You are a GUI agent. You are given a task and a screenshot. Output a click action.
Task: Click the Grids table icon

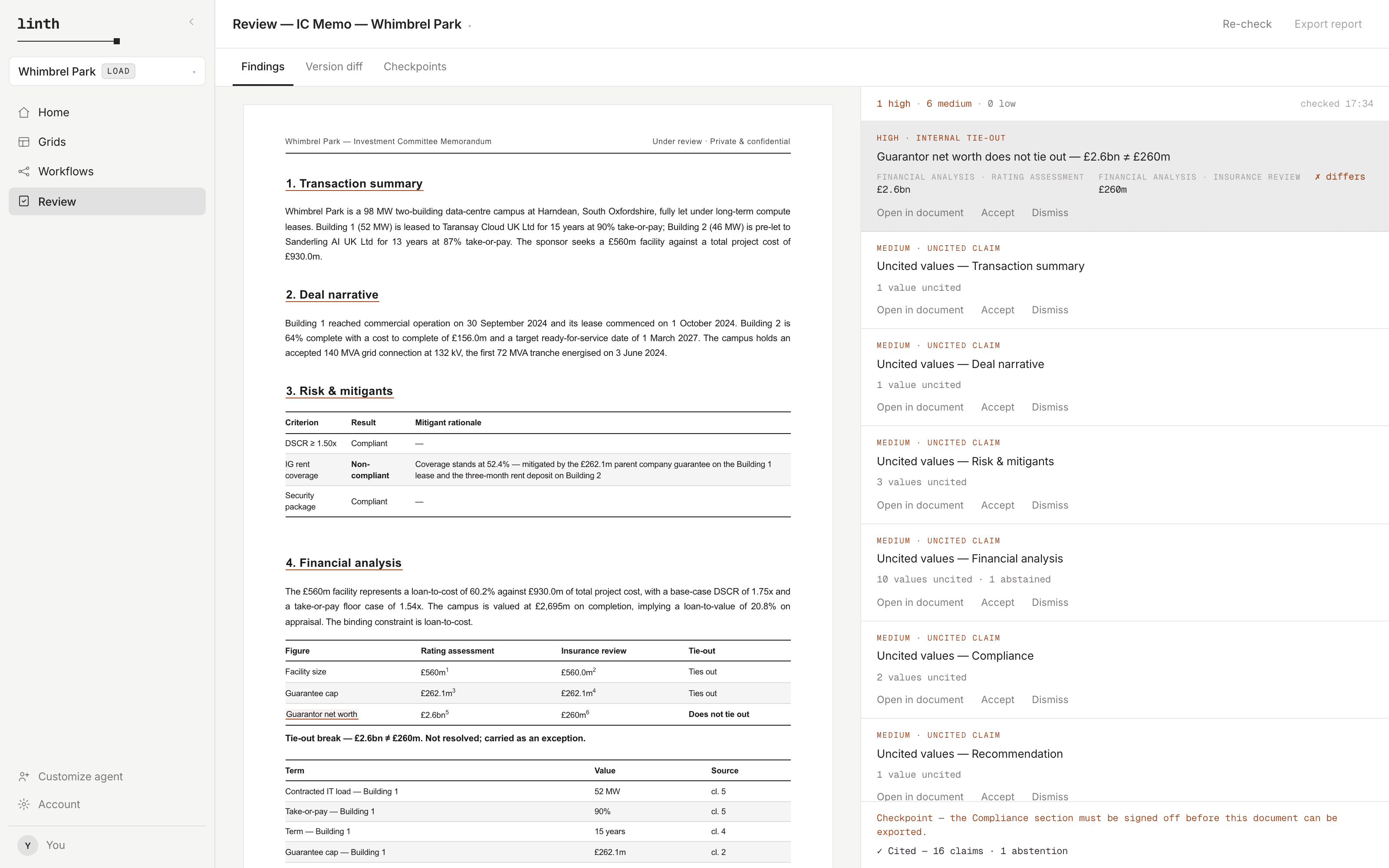[24, 142]
